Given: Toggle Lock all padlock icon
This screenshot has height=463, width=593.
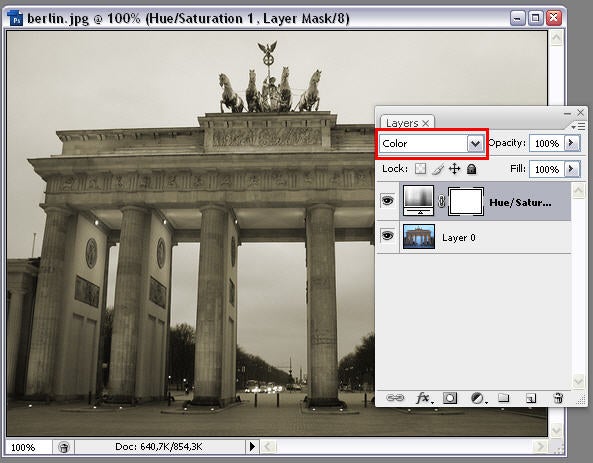Looking at the screenshot, I should point(471,169).
